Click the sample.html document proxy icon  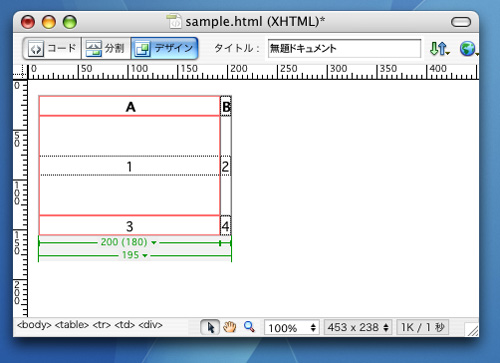[174, 21]
